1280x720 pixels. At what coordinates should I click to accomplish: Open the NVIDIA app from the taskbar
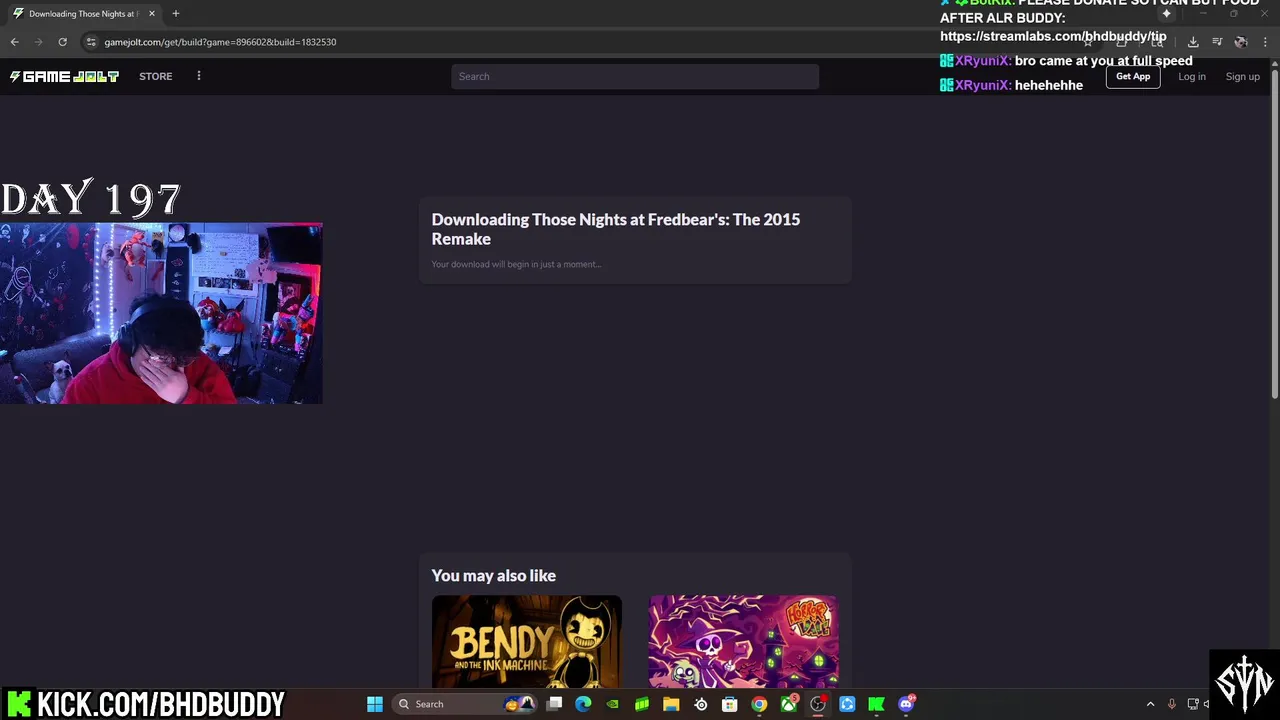coord(612,704)
